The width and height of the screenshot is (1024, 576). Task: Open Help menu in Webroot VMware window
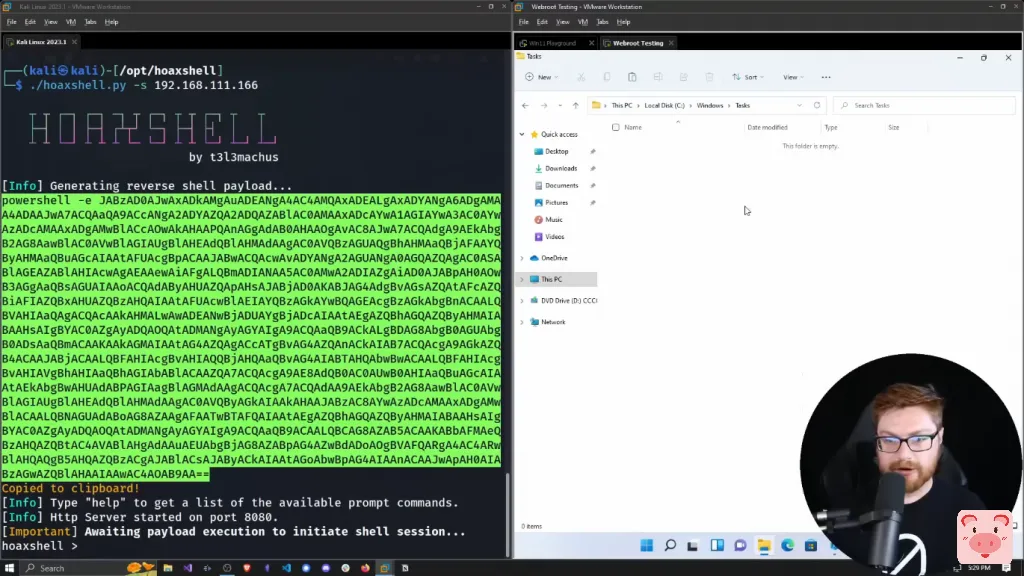tap(623, 22)
